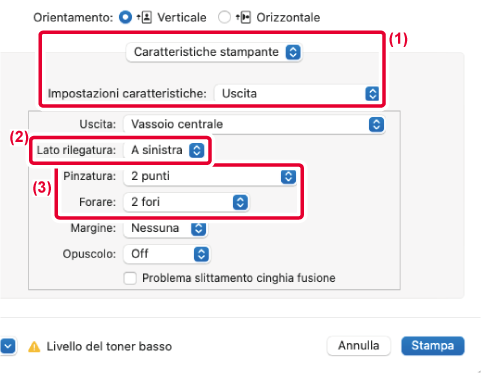This screenshot has width=481, height=373.
Task: Open the Caratteristiche stampante panel menu
Action: (x=214, y=52)
